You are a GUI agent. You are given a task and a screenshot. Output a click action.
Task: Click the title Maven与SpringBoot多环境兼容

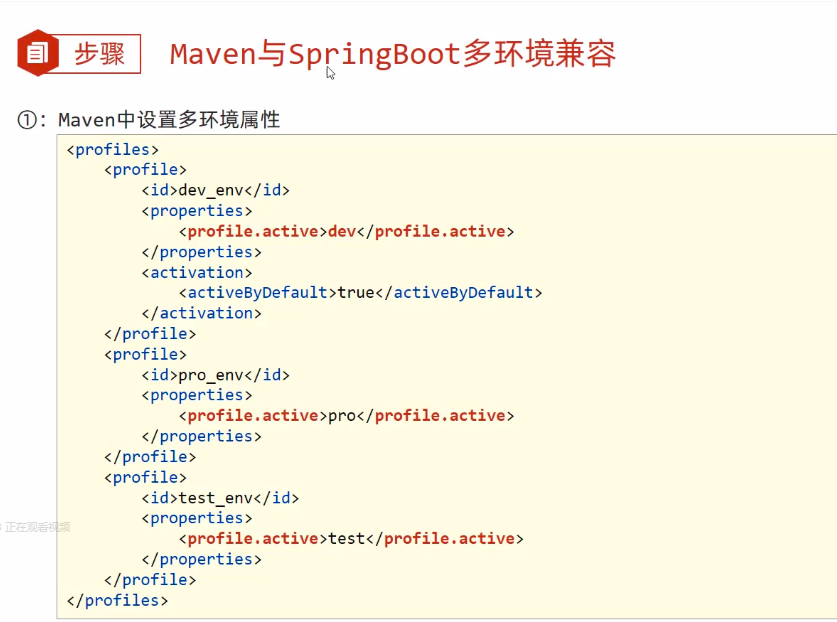(392, 54)
